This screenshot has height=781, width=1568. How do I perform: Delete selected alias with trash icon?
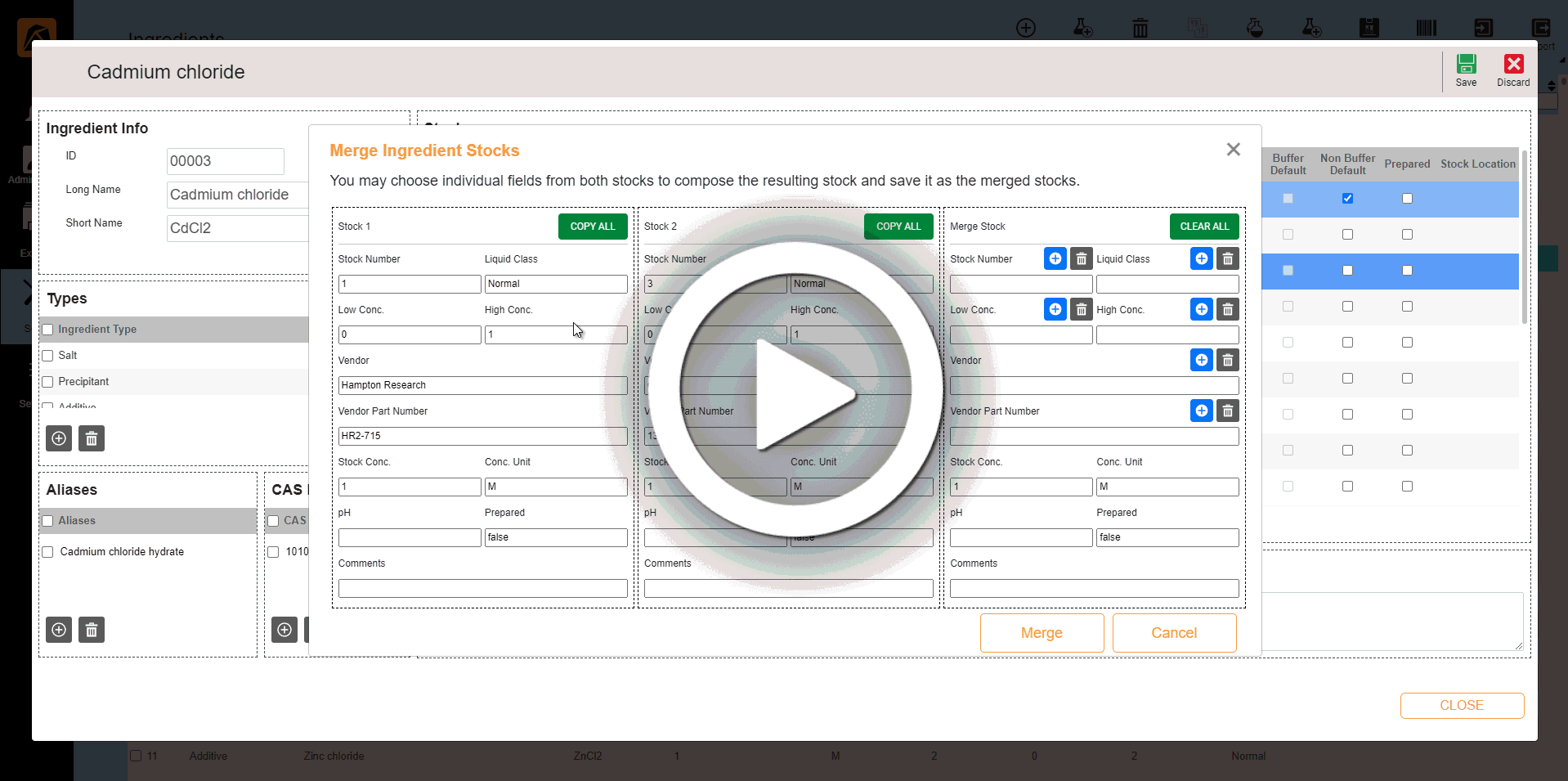[92, 631]
